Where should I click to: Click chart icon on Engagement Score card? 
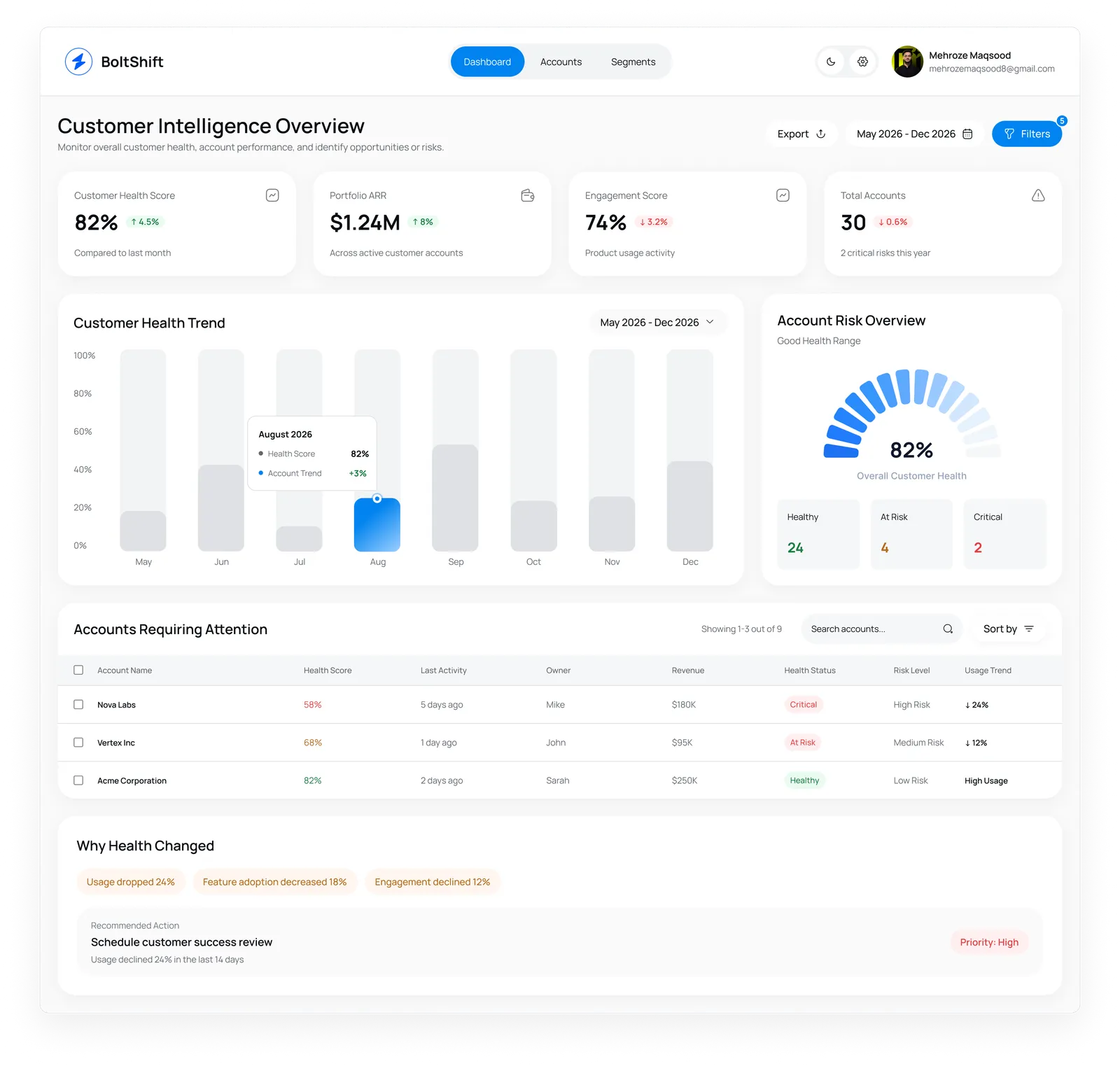[783, 195]
